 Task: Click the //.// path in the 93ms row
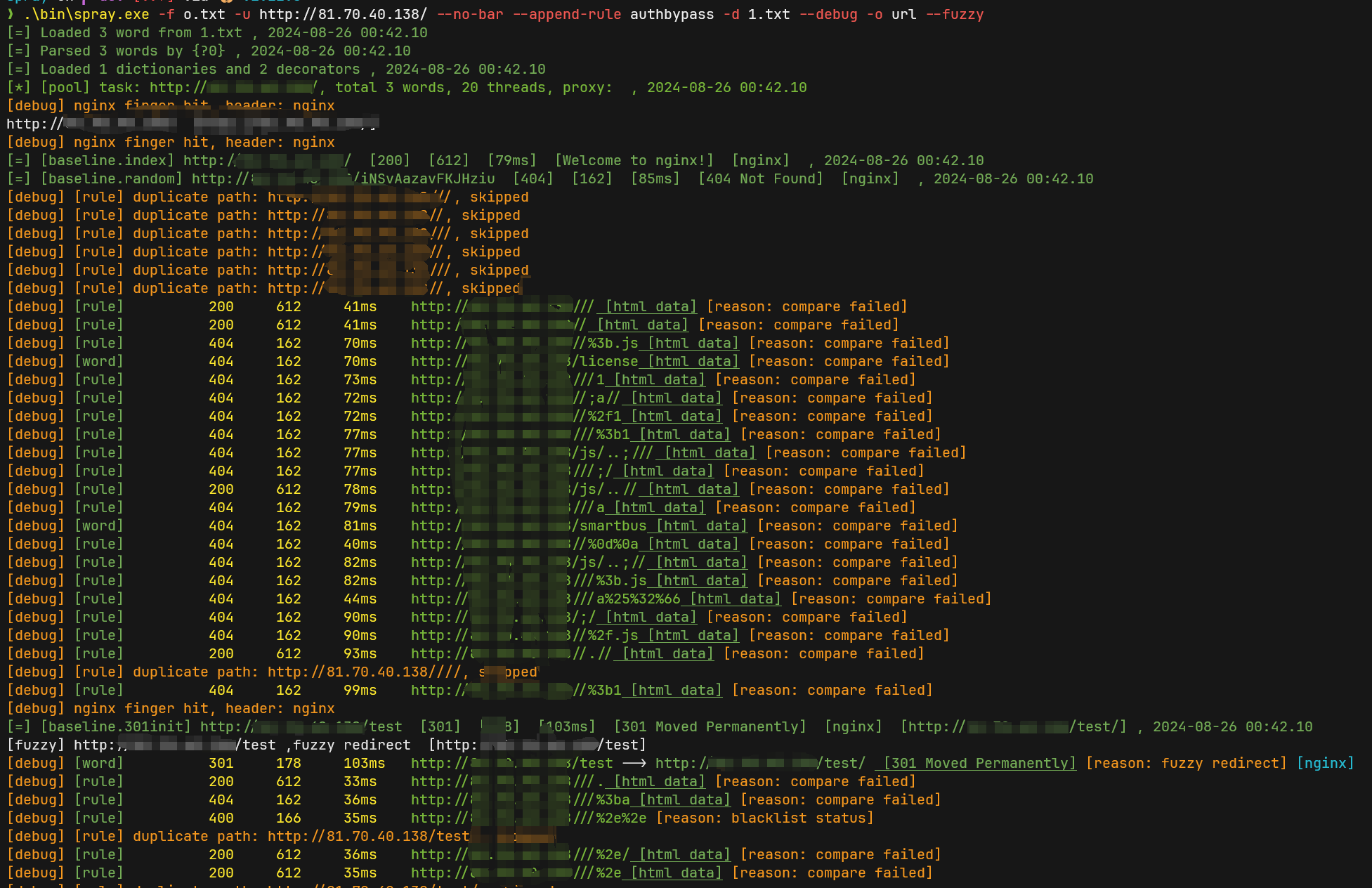coord(592,653)
